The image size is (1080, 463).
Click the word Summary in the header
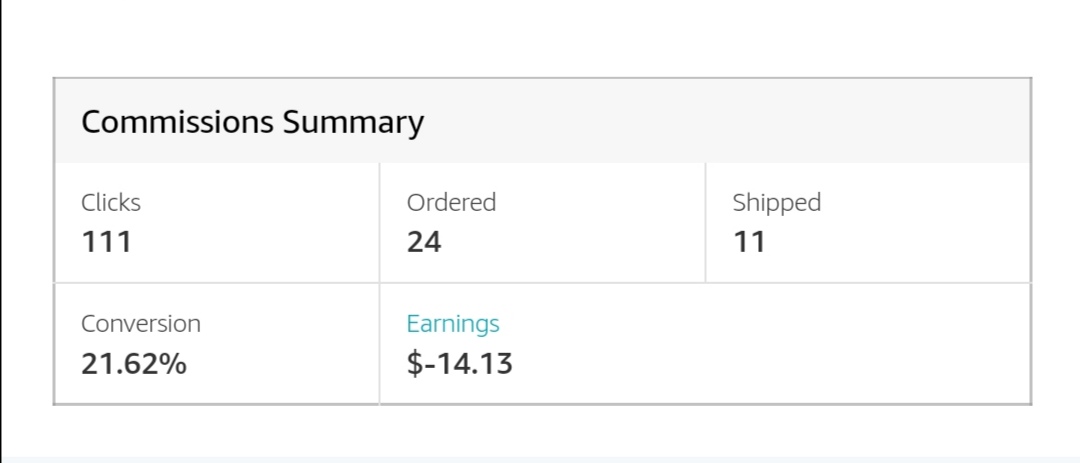point(353,123)
